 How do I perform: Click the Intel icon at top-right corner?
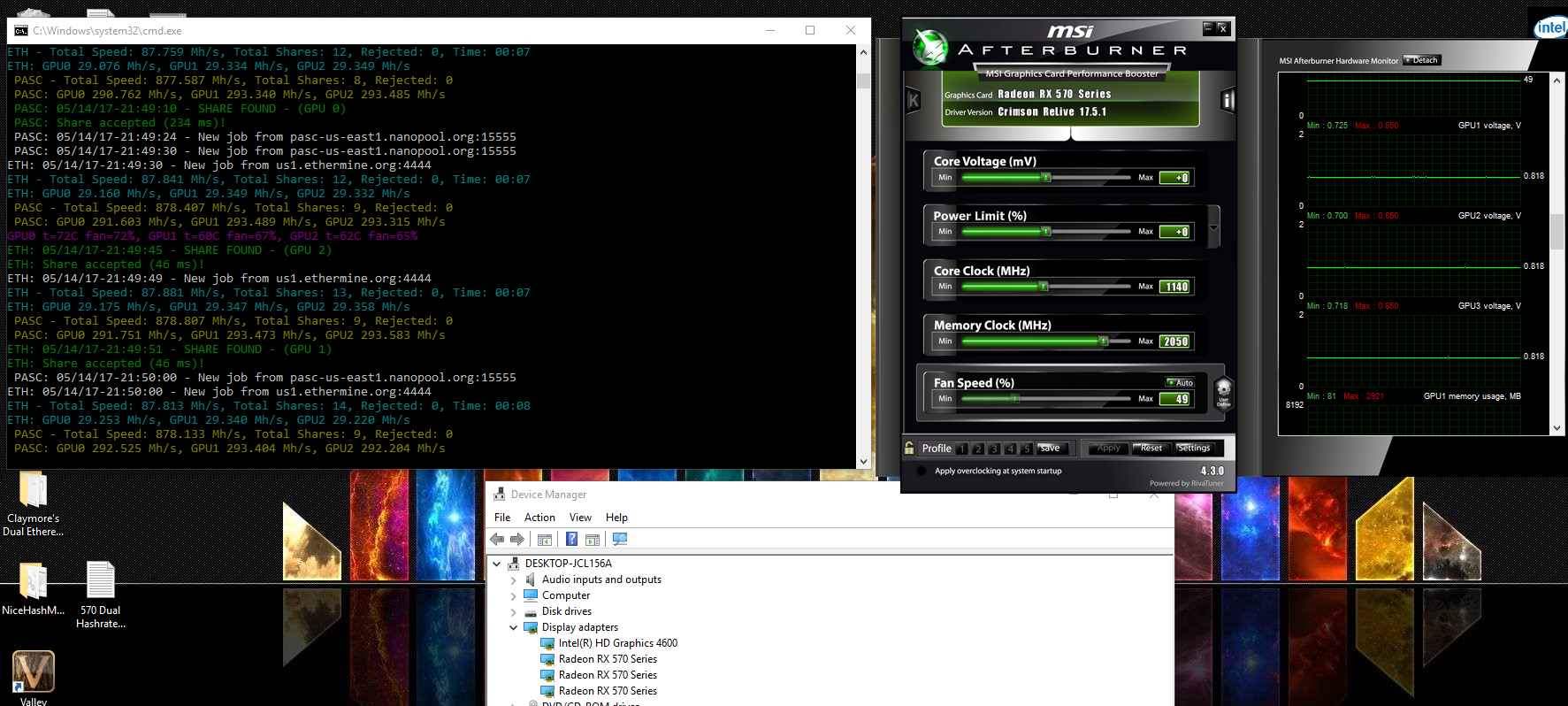(1551, 27)
